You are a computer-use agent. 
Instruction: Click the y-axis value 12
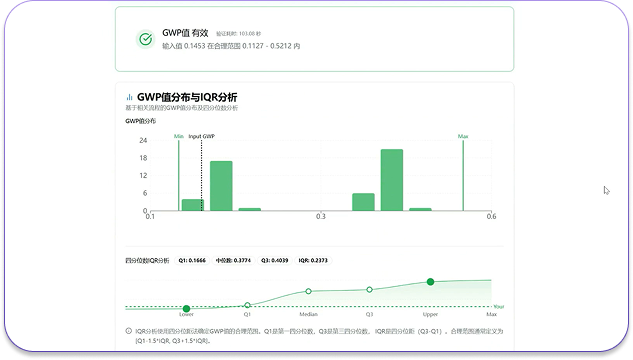pos(143,176)
